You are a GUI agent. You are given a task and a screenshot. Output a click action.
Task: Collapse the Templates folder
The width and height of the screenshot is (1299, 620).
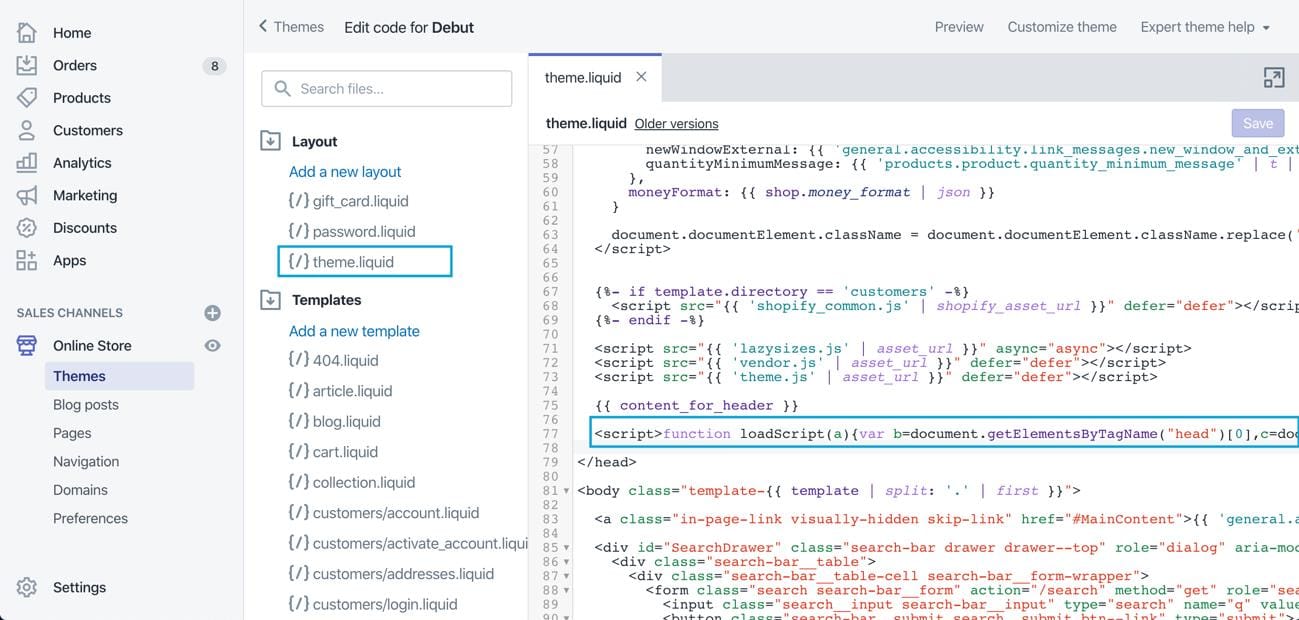pos(270,299)
